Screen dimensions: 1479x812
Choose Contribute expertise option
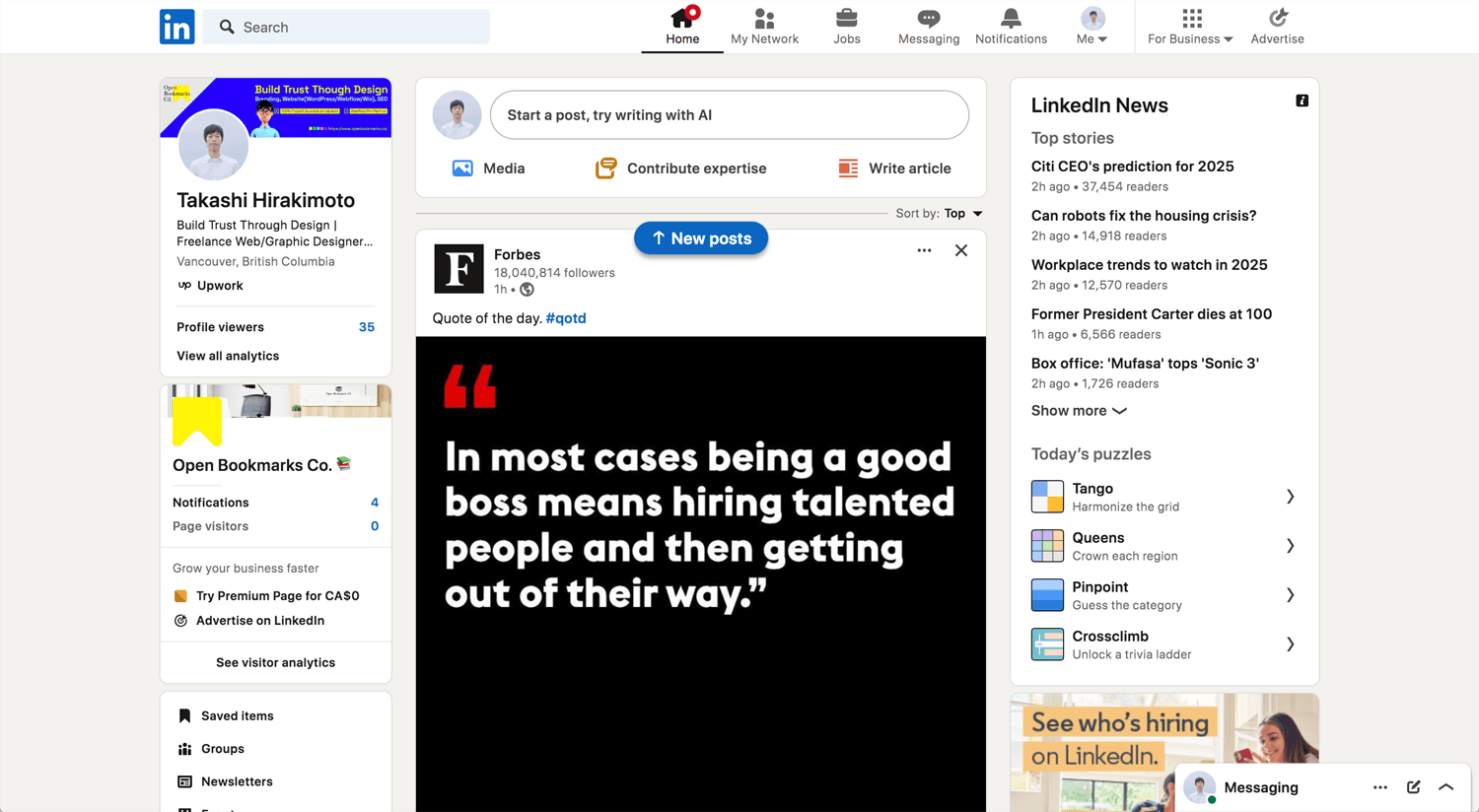(681, 169)
